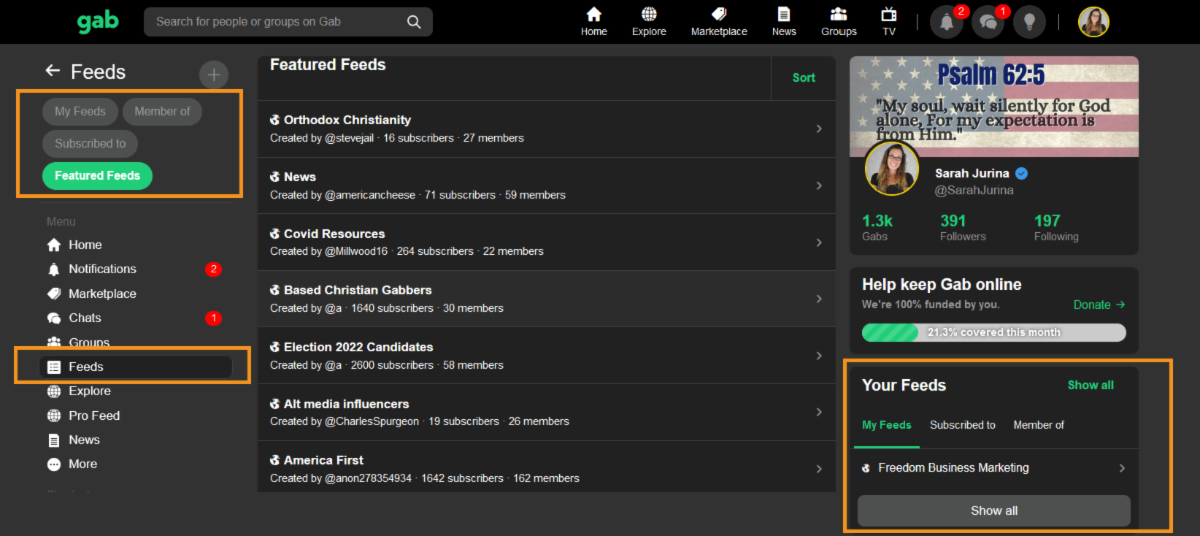Click the Donate link
Viewport: 1200px width, 536px height.
1098,305
